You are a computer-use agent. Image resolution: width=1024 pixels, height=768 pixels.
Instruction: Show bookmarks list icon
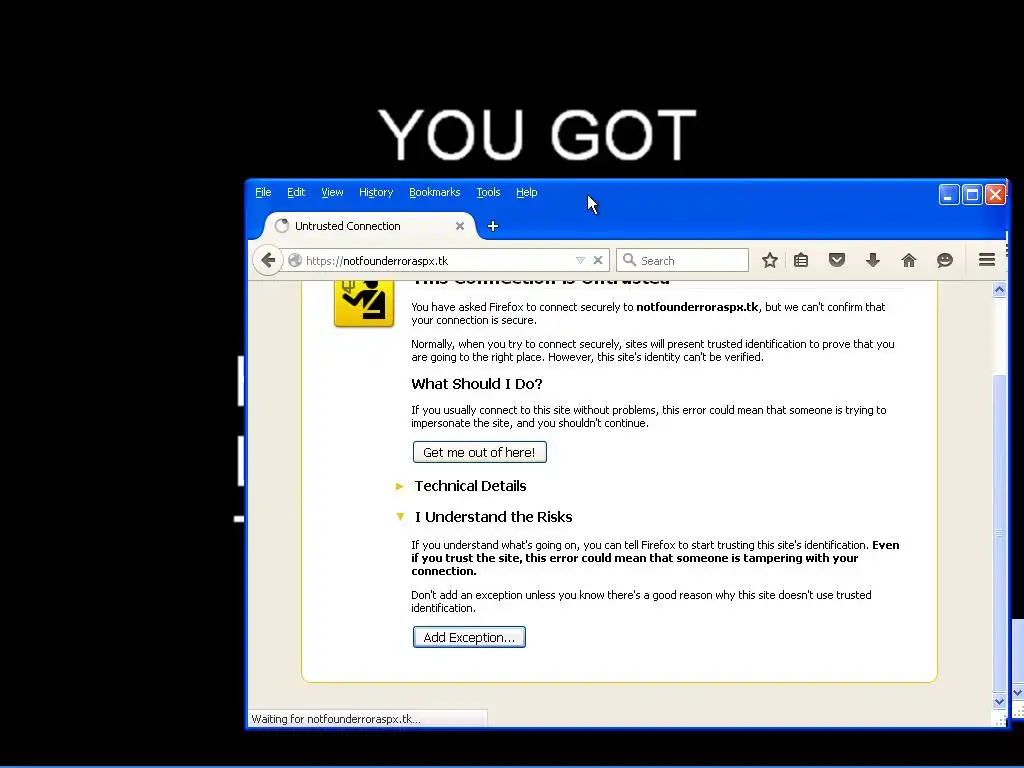pos(801,261)
